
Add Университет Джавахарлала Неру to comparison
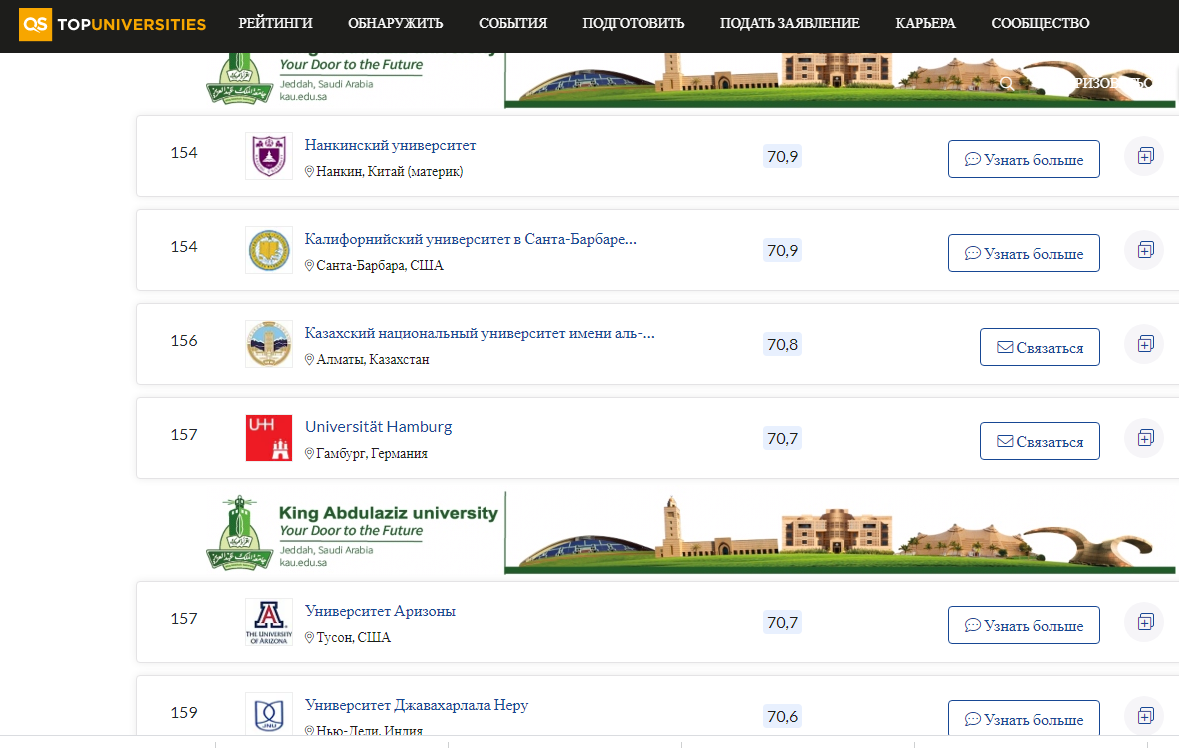(x=1145, y=716)
